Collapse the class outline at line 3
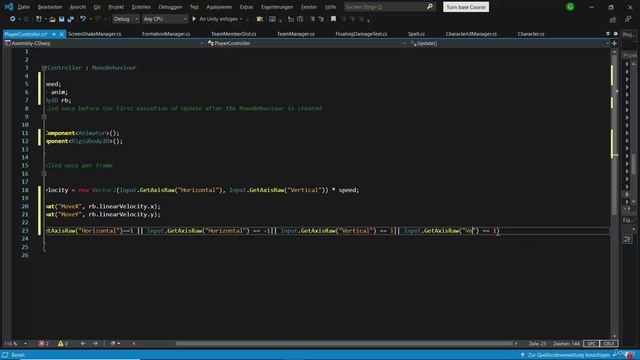640x360 pixels. [44, 68]
